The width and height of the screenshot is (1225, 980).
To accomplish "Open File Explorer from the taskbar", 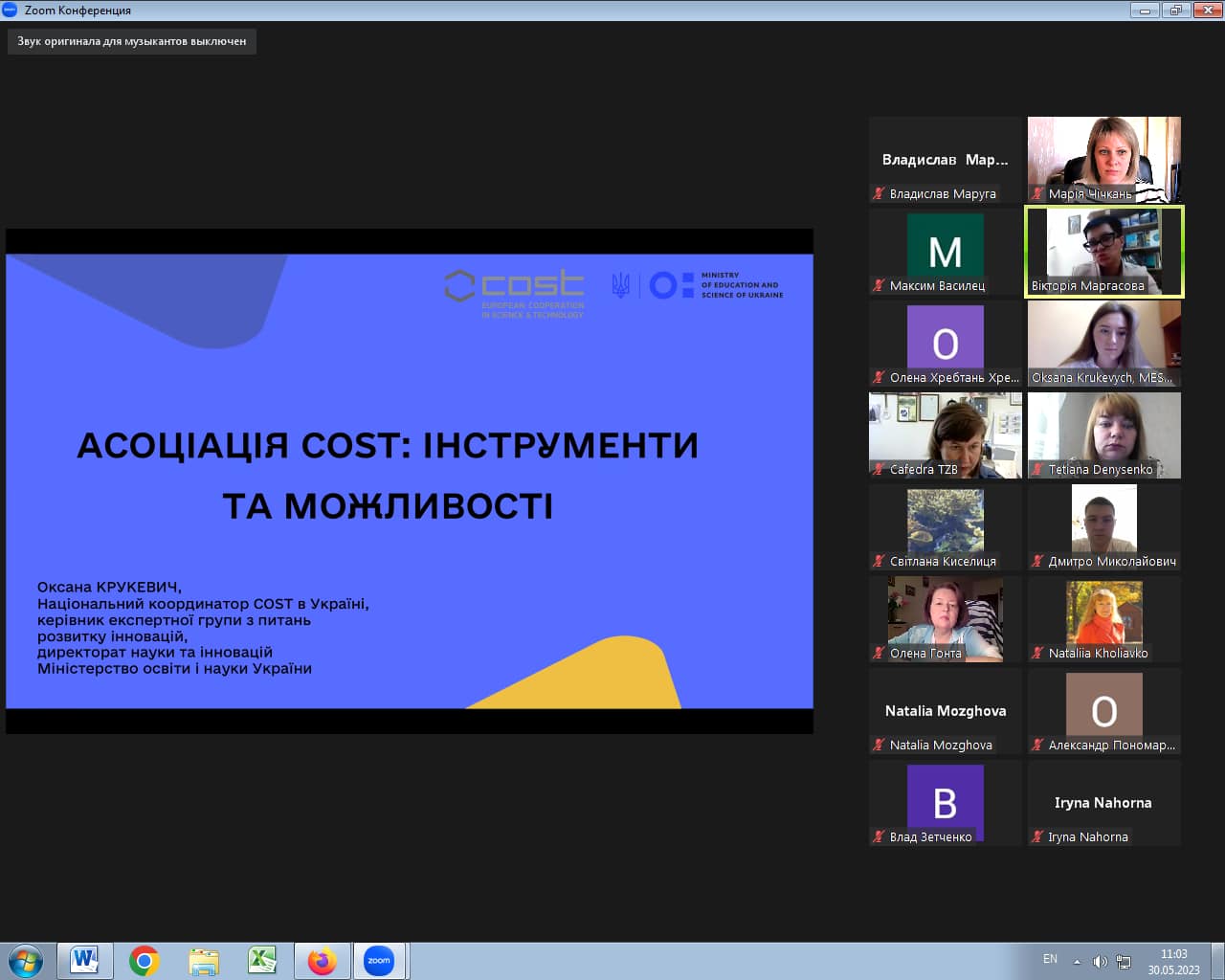I will [204, 960].
